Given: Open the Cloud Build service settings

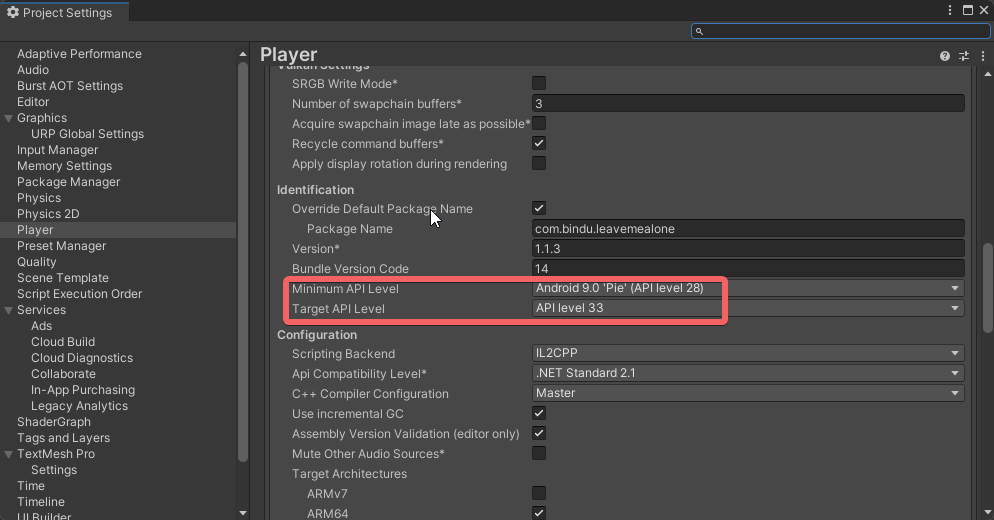Looking at the screenshot, I should pyautogui.click(x=63, y=342).
